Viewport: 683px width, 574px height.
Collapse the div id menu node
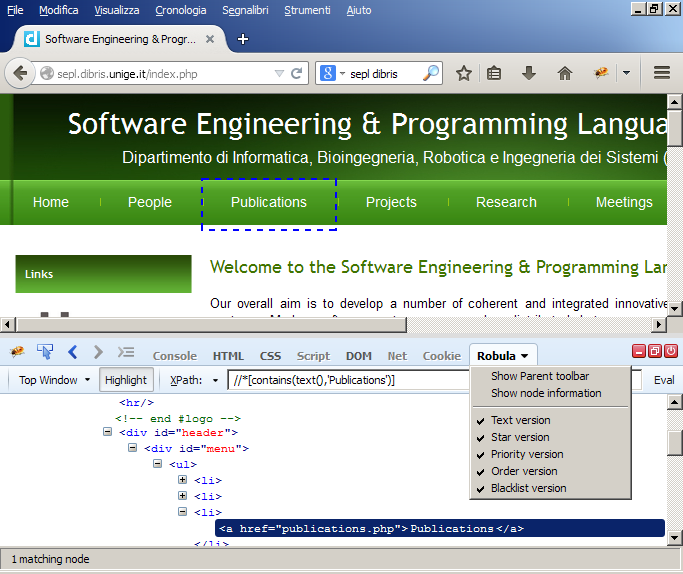tap(132, 448)
